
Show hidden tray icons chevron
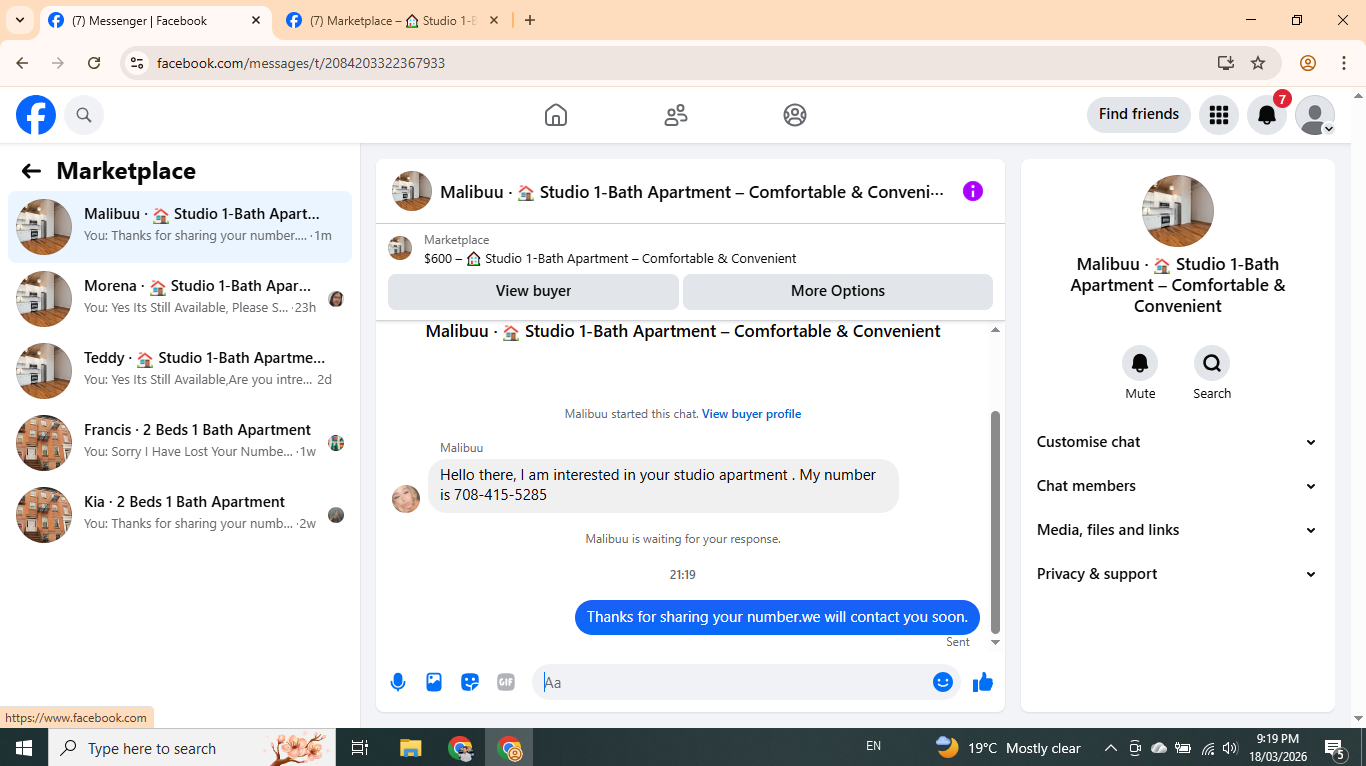(1110, 748)
